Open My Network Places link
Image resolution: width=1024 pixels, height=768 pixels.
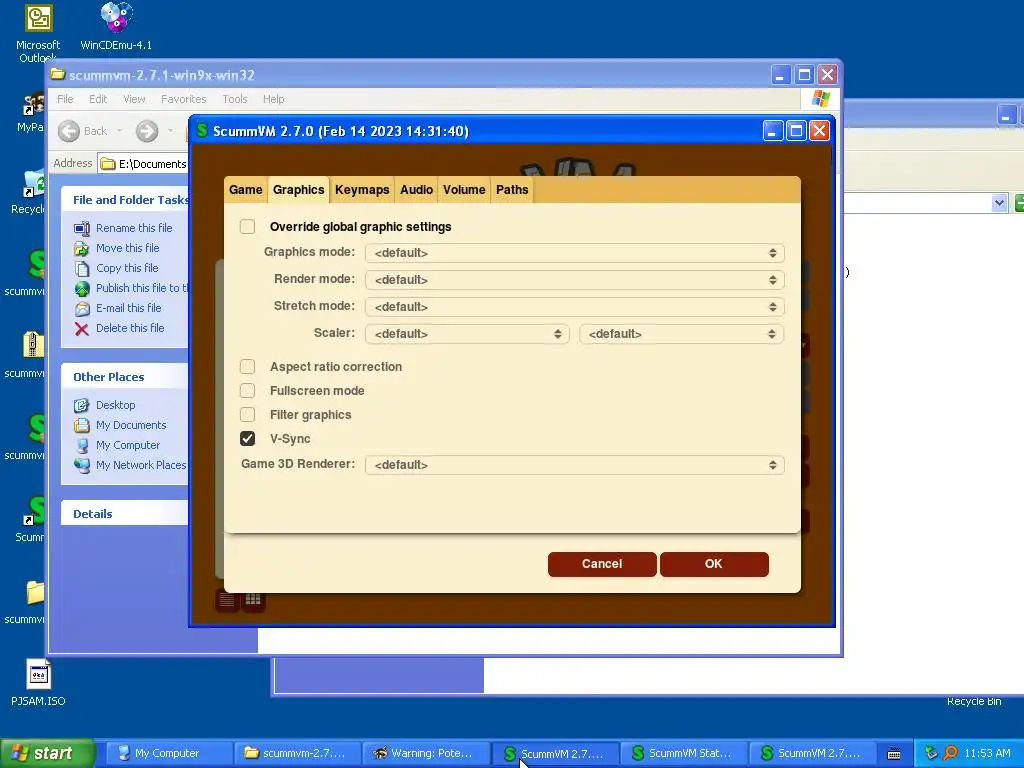point(141,465)
